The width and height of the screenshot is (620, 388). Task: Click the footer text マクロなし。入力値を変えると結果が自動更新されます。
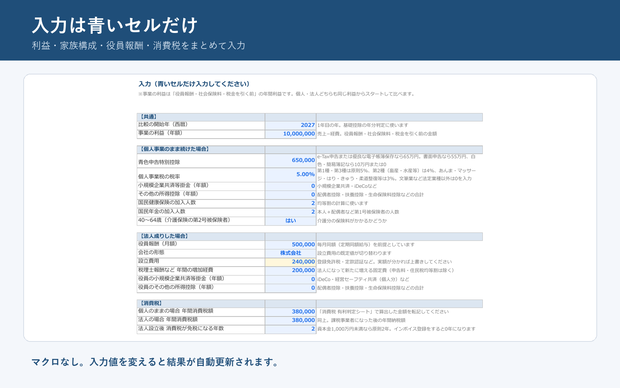(x=155, y=362)
